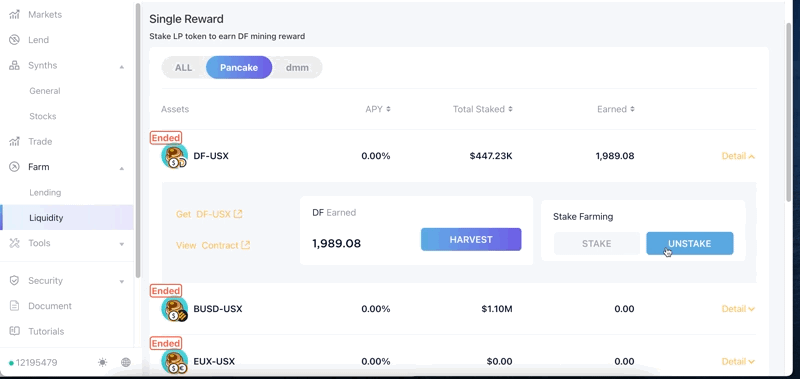Click the Lend icon in sidebar
The width and height of the screenshot is (800, 379).
[x=14, y=40]
